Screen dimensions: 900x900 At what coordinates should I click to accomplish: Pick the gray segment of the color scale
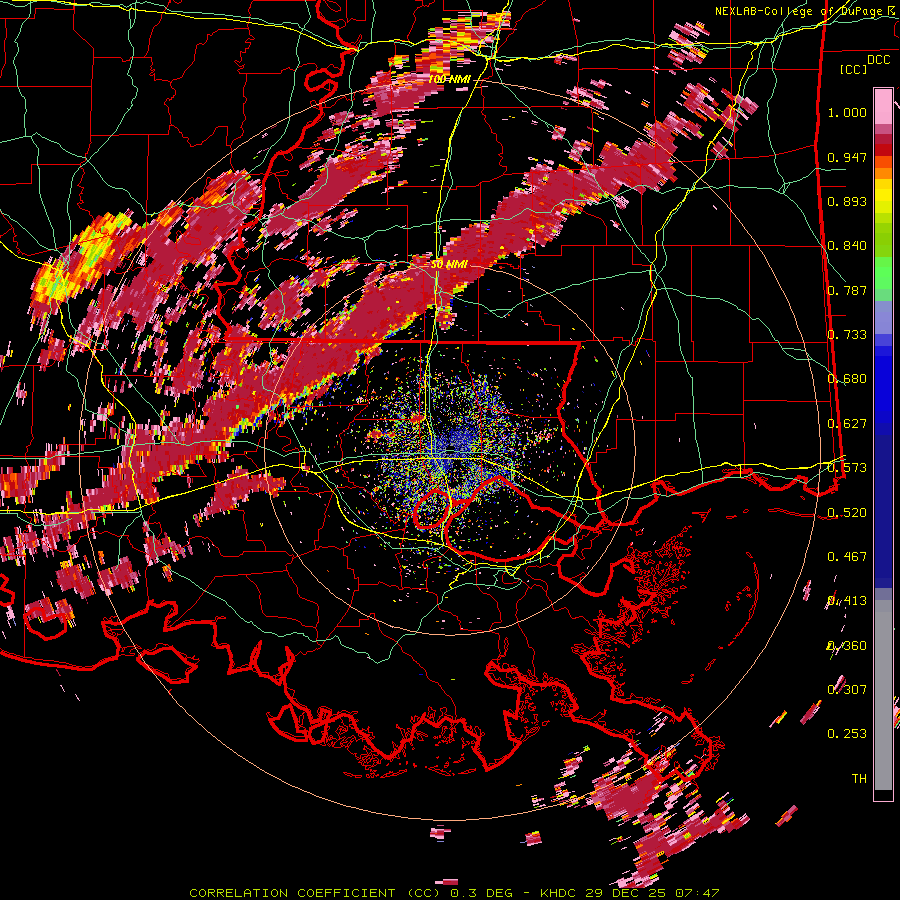pos(883,695)
